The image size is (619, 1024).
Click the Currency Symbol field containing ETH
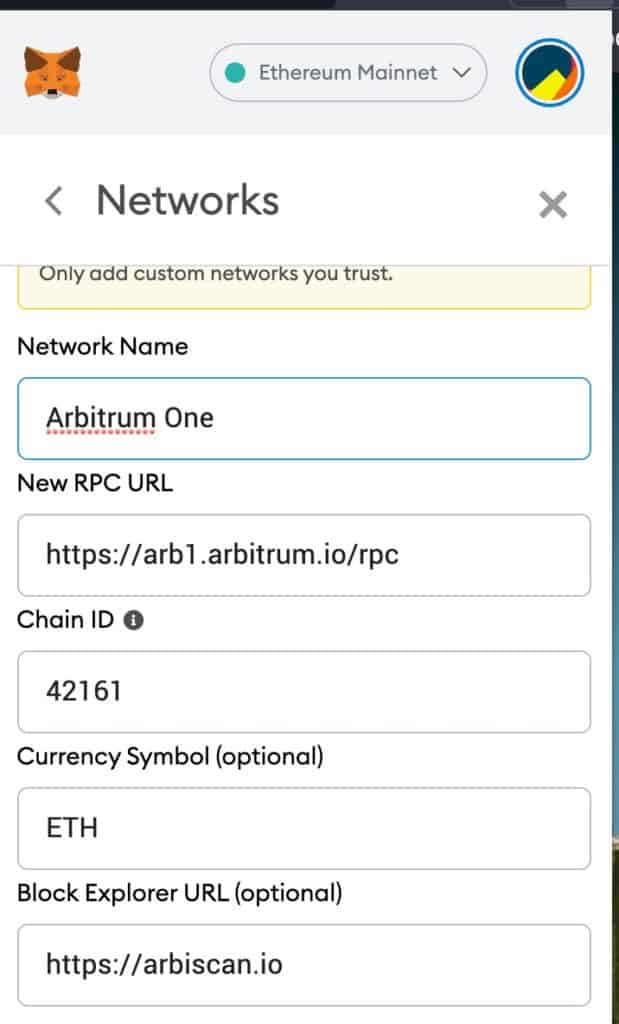(x=304, y=828)
